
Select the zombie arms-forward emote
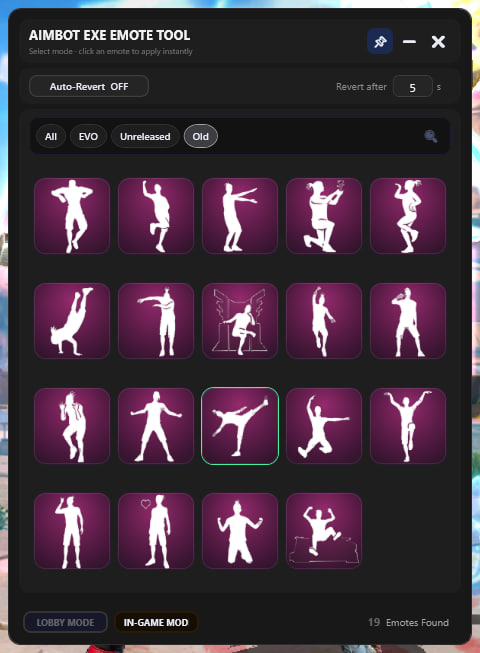[x=240, y=216]
